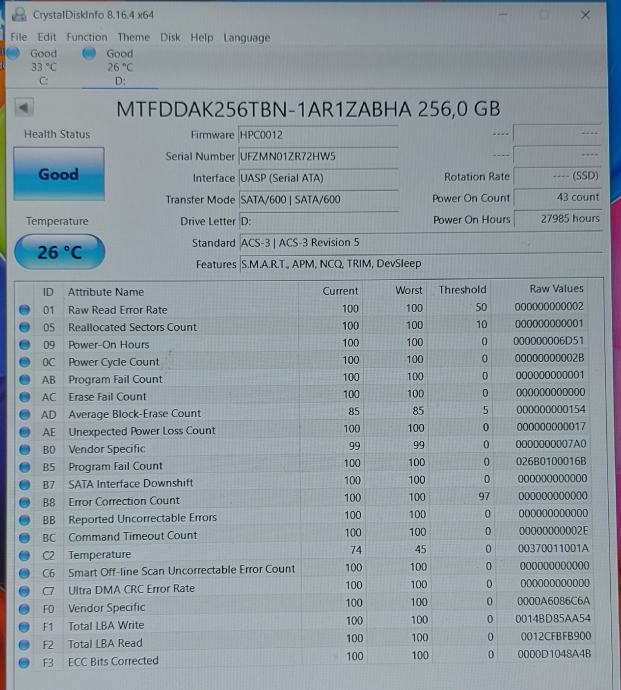Click the status dot for Power-On Hours
Image resolution: width=621 pixels, height=690 pixels.
tap(25, 345)
